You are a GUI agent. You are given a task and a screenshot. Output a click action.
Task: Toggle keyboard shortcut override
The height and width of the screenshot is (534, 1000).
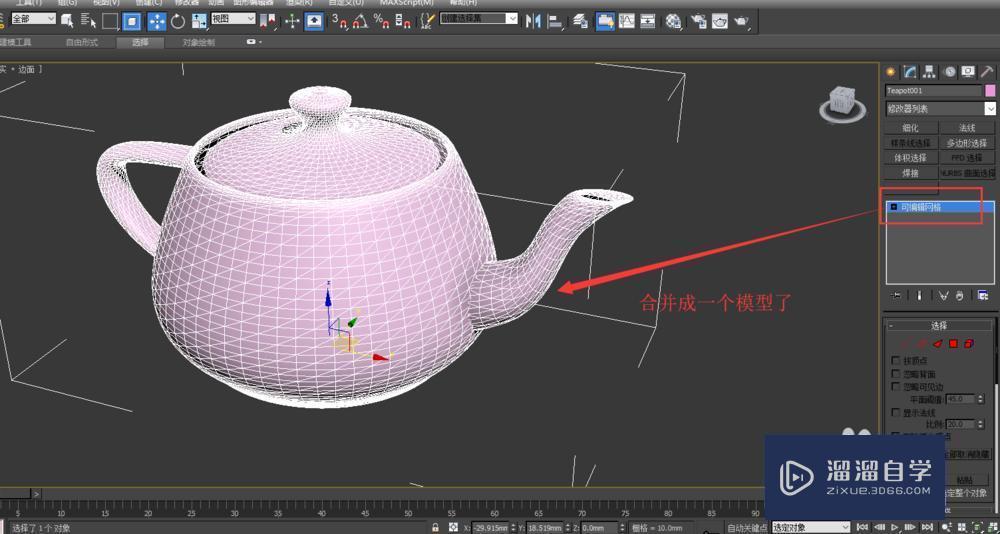coord(314,20)
